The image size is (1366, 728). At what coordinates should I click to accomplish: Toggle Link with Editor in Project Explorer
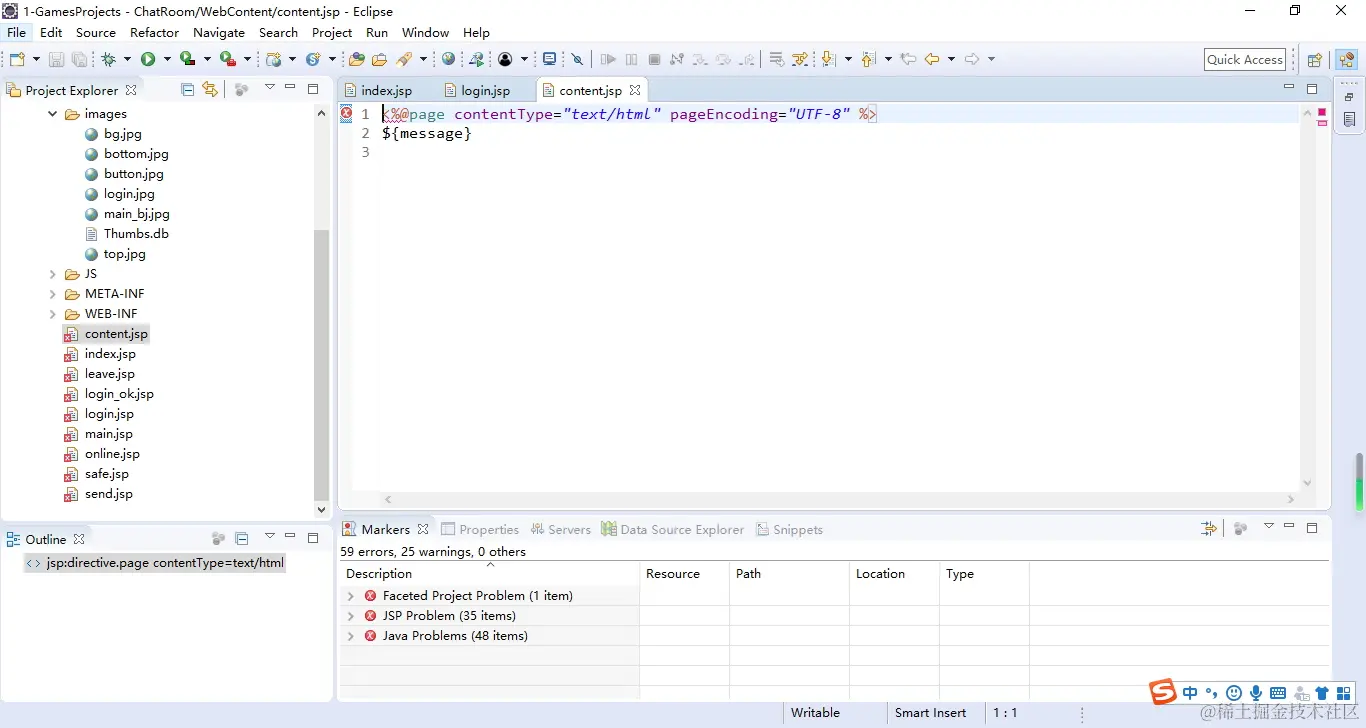coord(209,89)
